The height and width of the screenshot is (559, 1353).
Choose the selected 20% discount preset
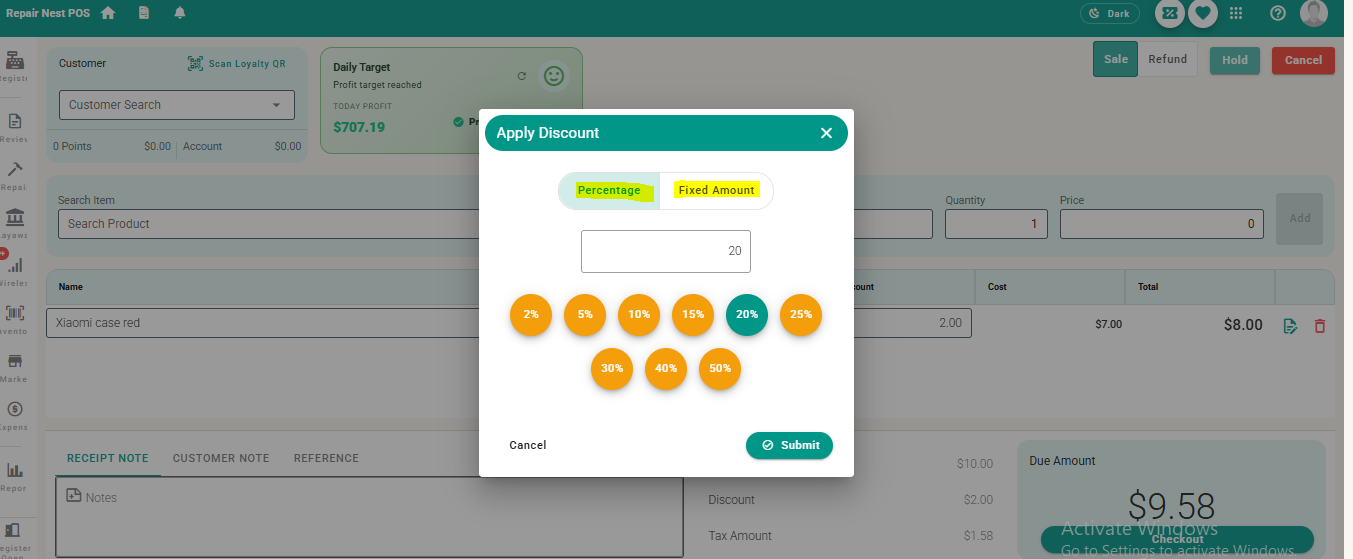747,314
